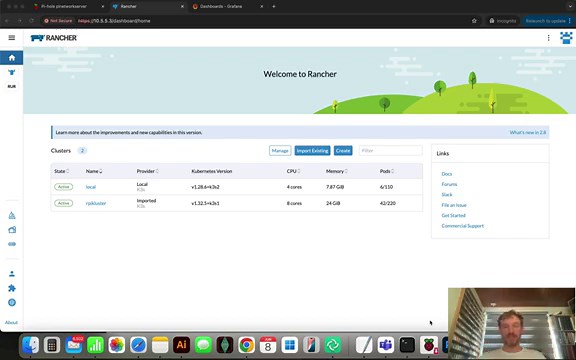
Task: Open the Slack link
Action: pyautogui.click(x=447, y=195)
